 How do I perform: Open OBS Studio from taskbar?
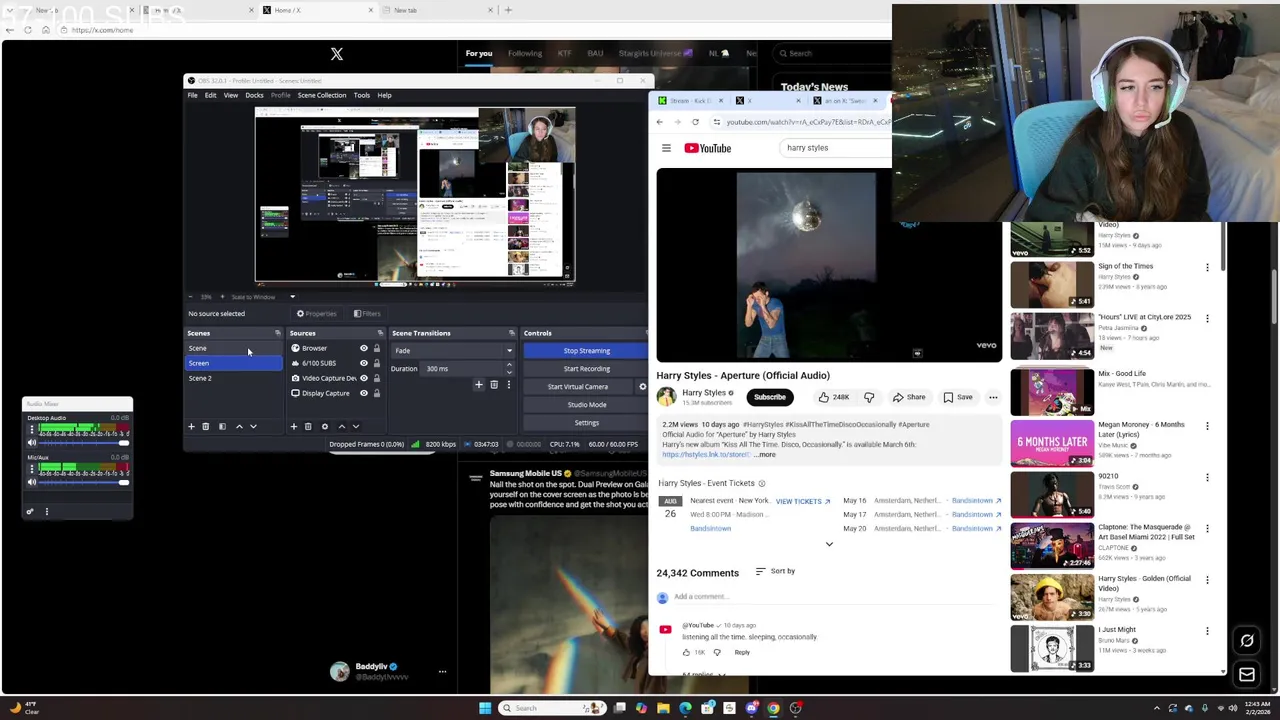pos(795,708)
